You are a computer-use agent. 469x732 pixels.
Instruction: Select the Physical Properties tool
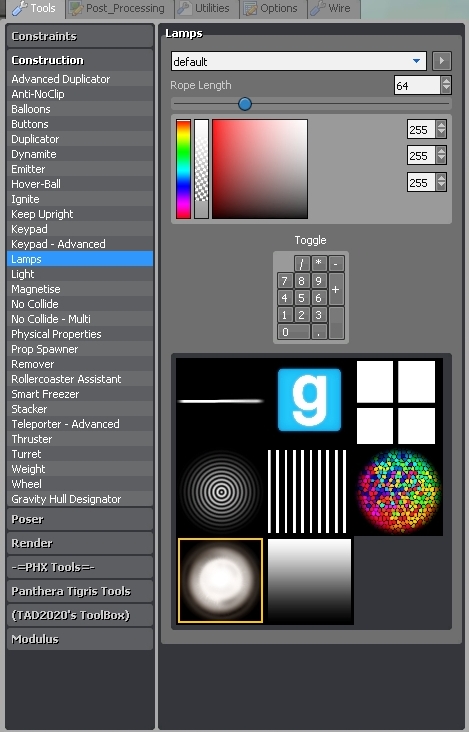point(80,334)
